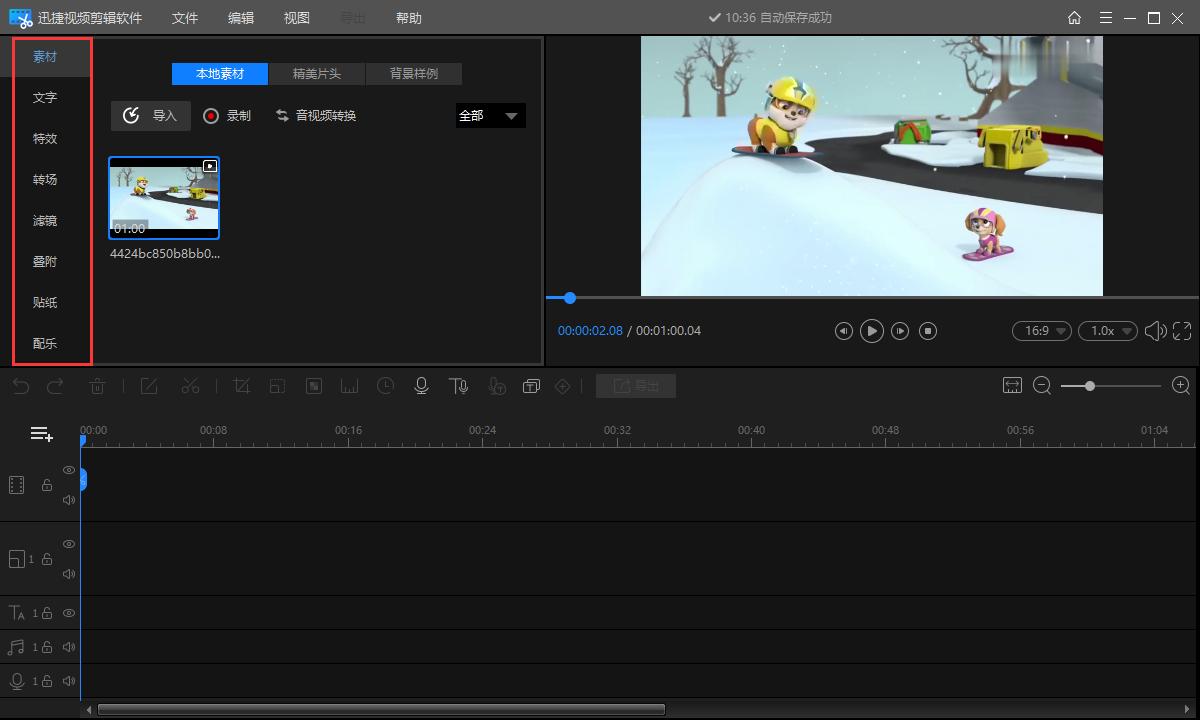Click the 导入 import button
This screenshot has width=1200, height=720.
click(x=151, y=116)
